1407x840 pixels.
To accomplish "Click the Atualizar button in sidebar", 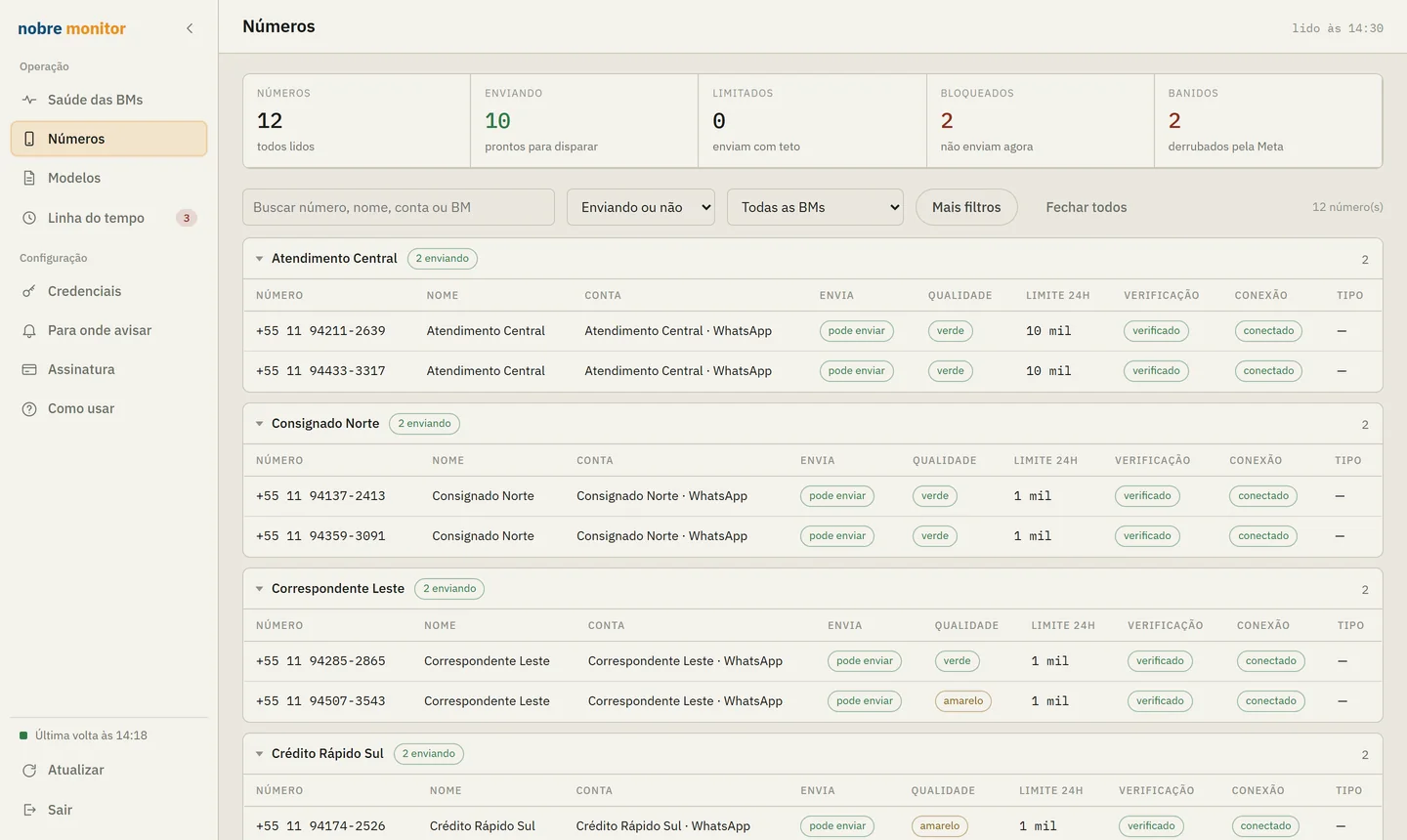I will (108, 770).
